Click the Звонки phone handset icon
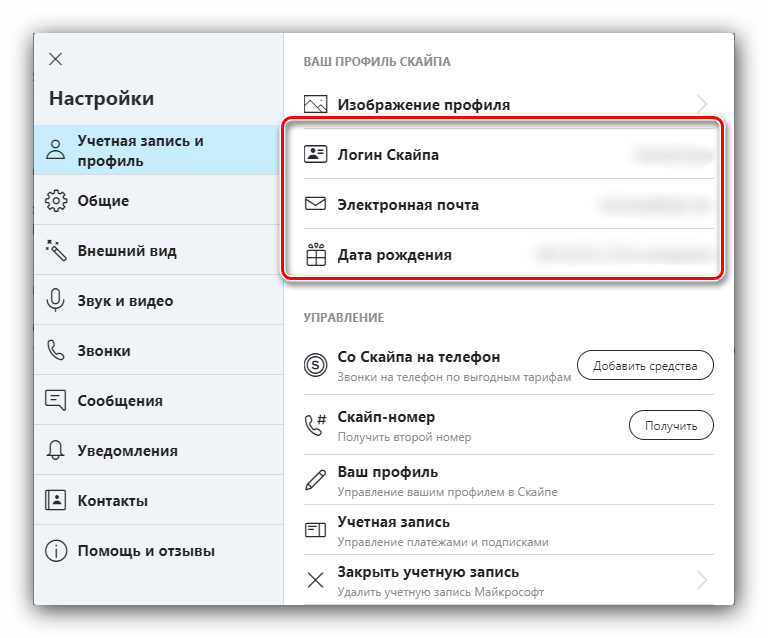The image size is (768, 638). click(56, 351)
